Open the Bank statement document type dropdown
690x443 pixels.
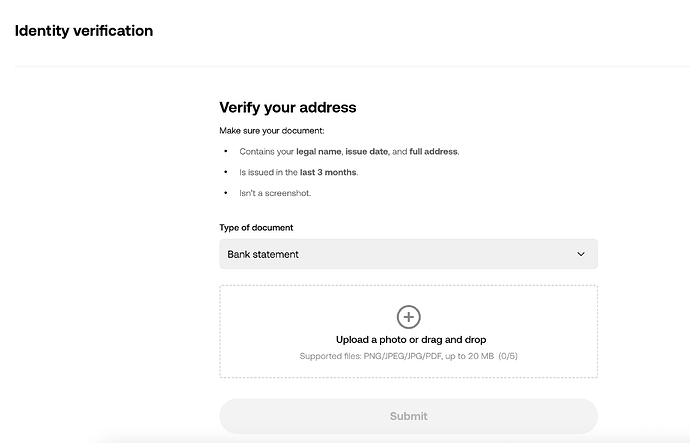coord(408,254)
